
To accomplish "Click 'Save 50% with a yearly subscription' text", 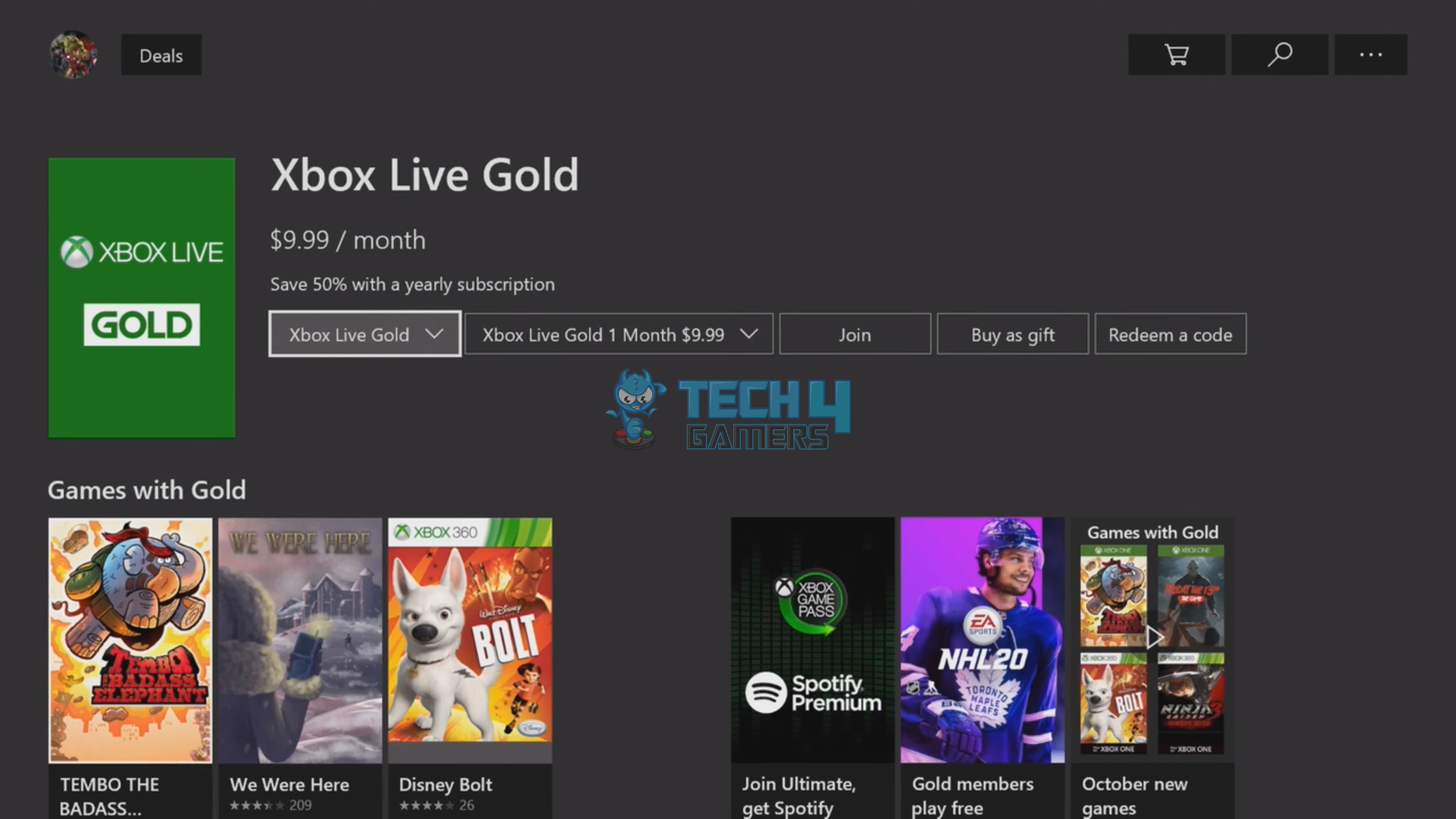I will 413,284.
